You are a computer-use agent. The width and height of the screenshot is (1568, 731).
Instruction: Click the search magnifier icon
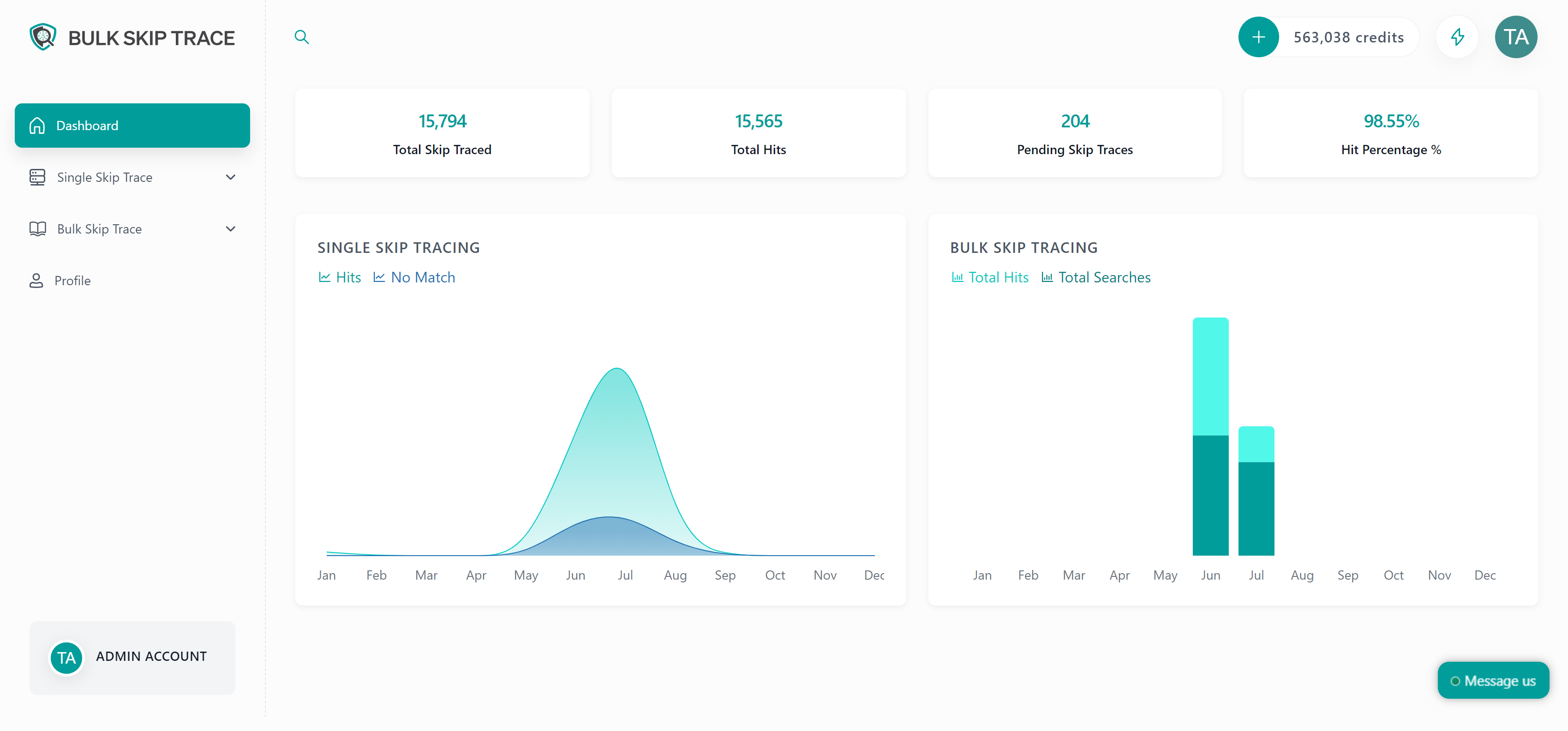click(x=301, y=37)
